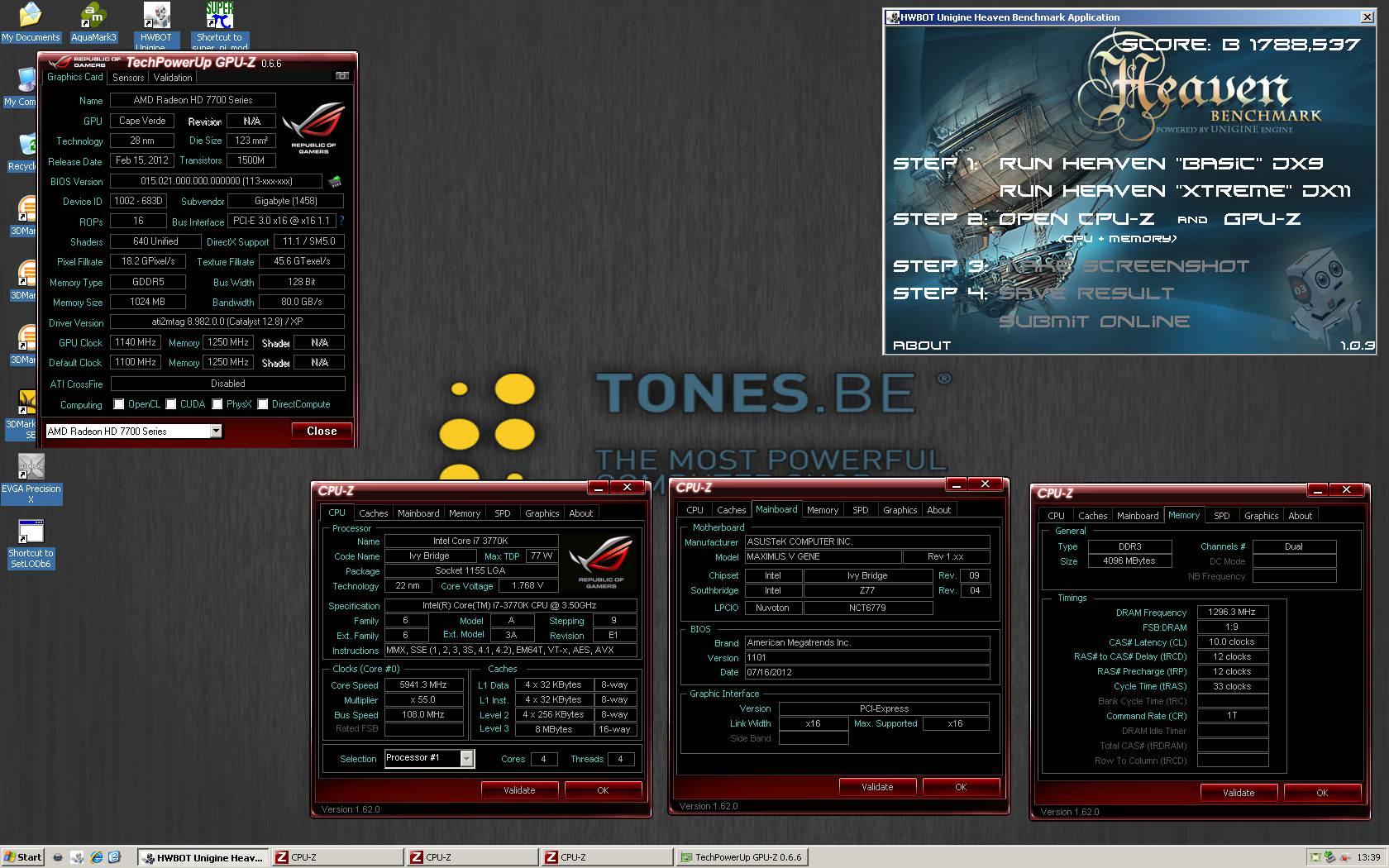Open the Shortcut to SetLODb6 icon
This screenshot has width=1389, height=868.
click(31, 543)
